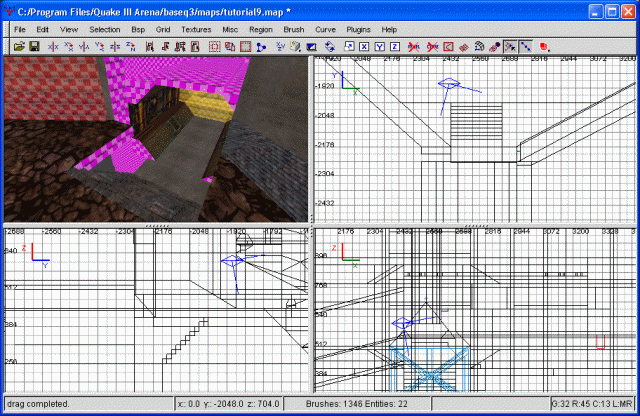The height and width of the screenshot is (416, 640).
Task: Apply CSG Merge from the toolbar
Action: pos(230,47)
